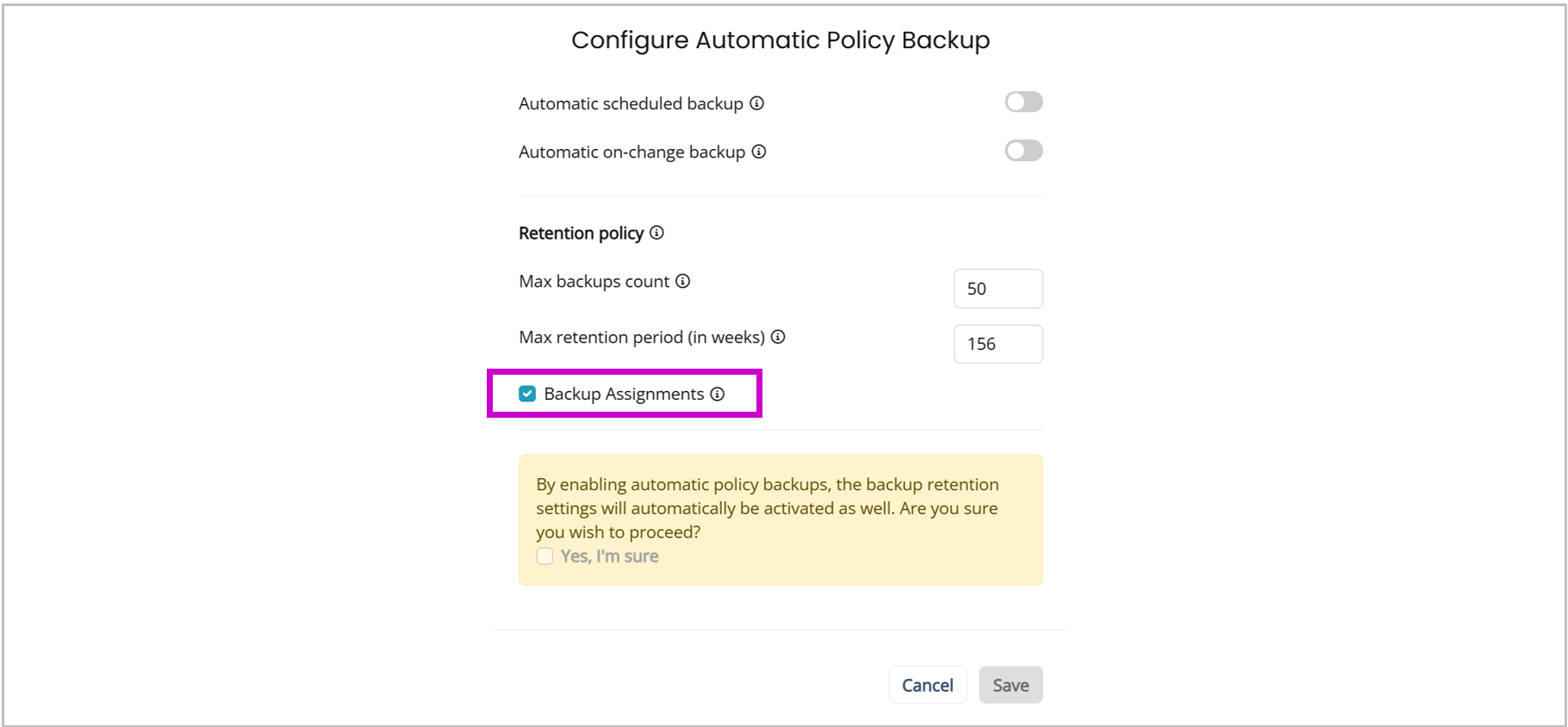1568x727 pixels.
Task: Show the Backup Assignments info icon tooltip
Action: (x=718, y=394)
